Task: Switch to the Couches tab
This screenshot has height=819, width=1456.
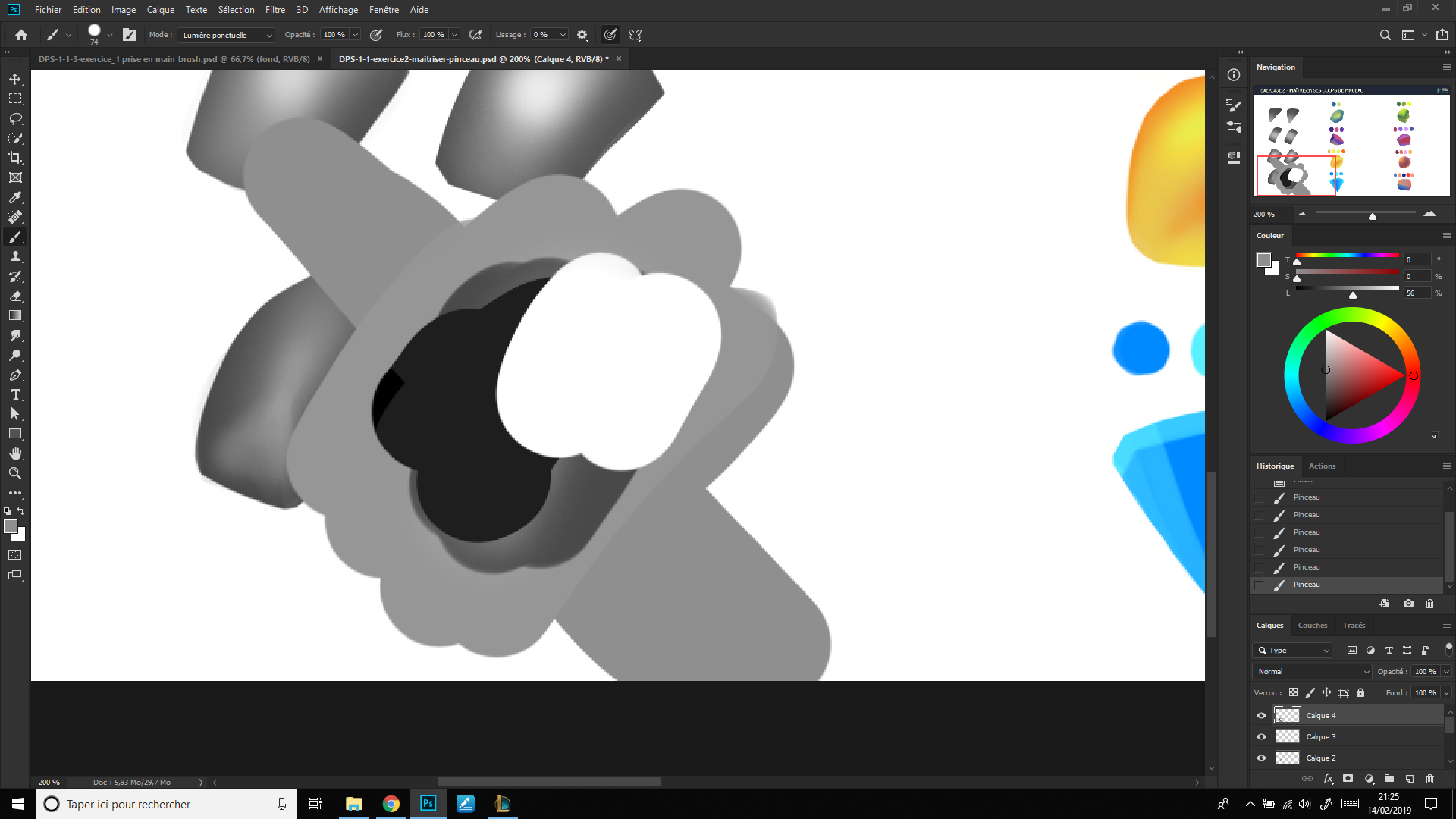Action: coord(1312,625)
